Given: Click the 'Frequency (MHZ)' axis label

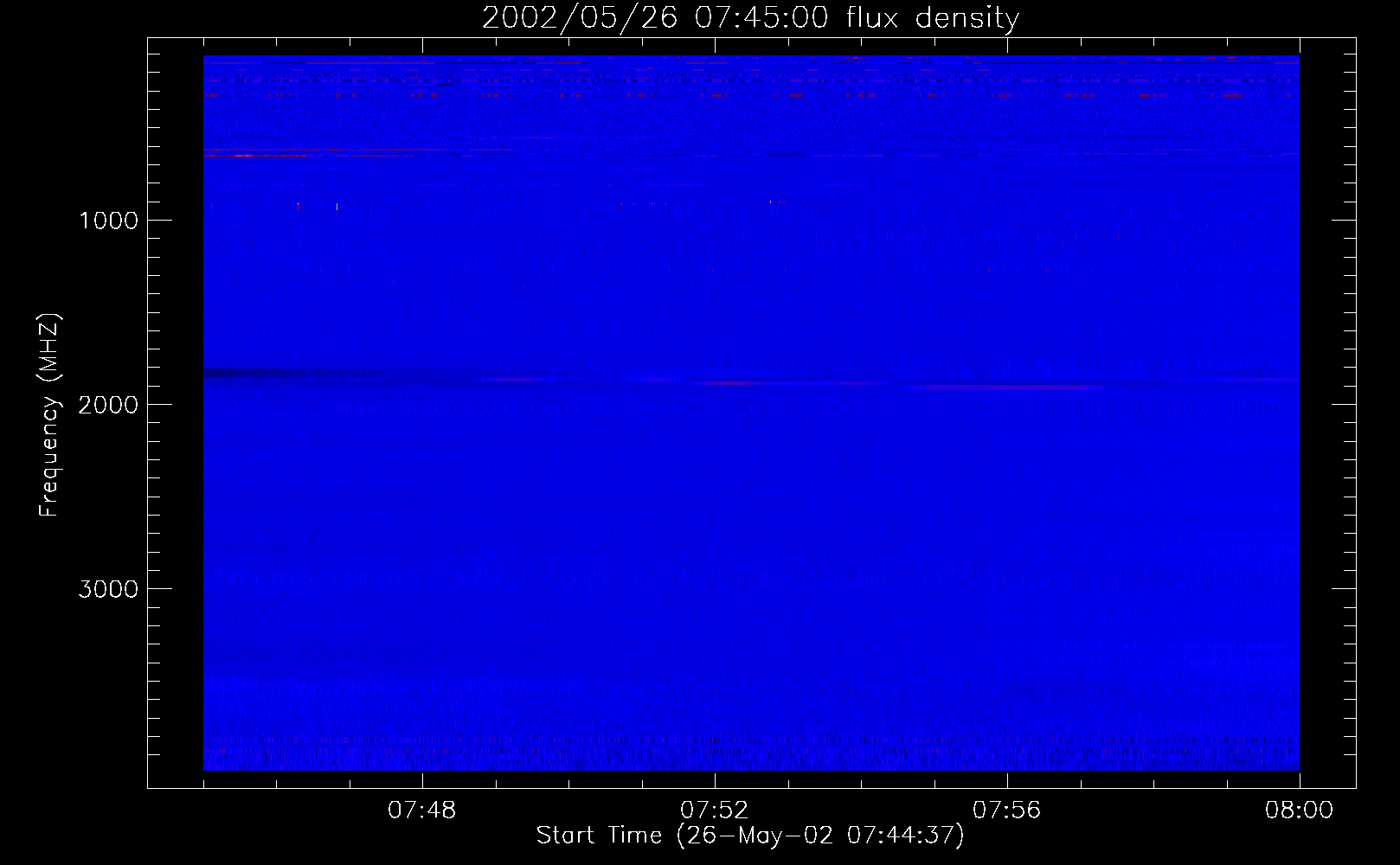Looking at the screenshot, I should 49,415.
